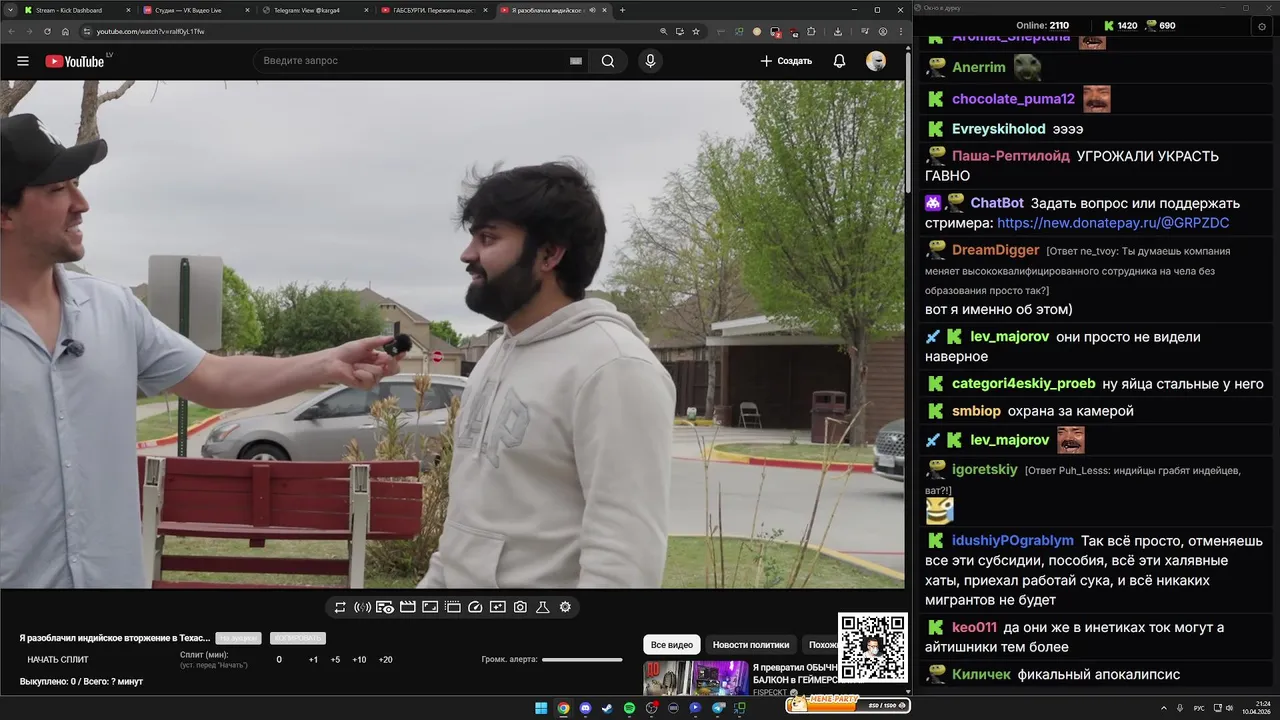The image size is (1280, 720).
Task: Open the YouTube account avatar menu
Action: (876, 61)
